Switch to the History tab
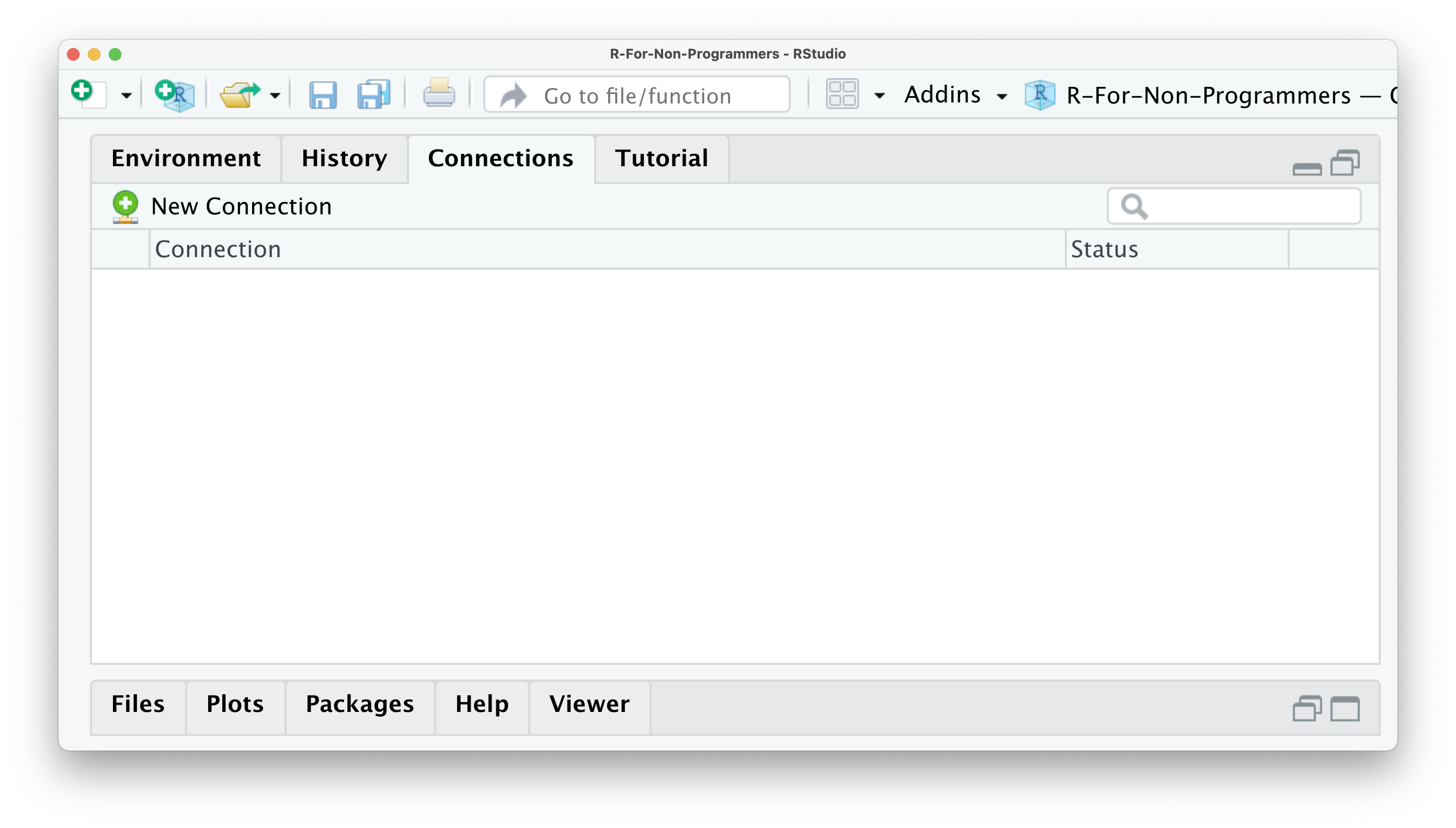Viewport: 1456px width, 828px height. pyautogui.click(x=344, y=159)
